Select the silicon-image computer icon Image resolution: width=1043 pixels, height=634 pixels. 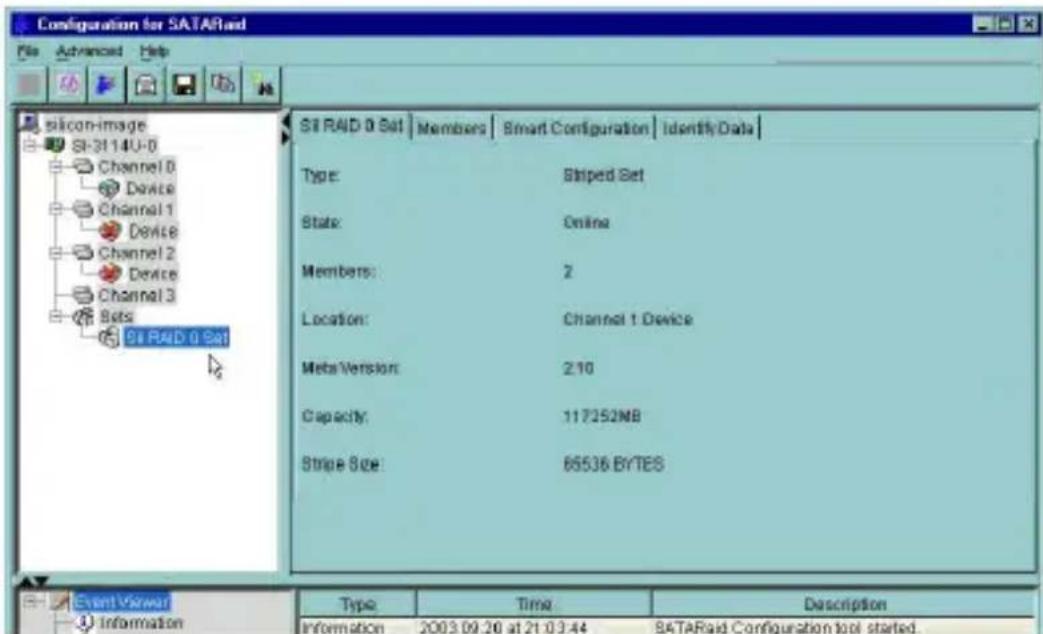[30, 124]
